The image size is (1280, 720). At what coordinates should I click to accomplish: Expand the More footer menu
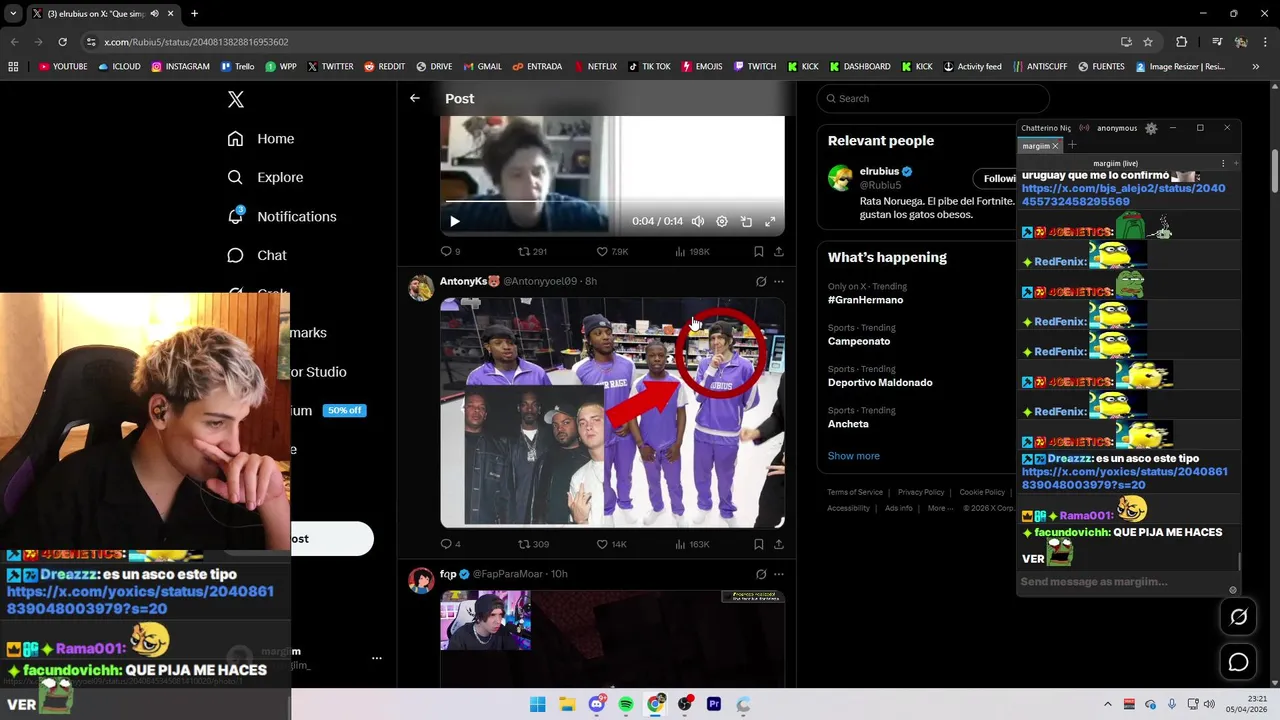pos(940,508)
